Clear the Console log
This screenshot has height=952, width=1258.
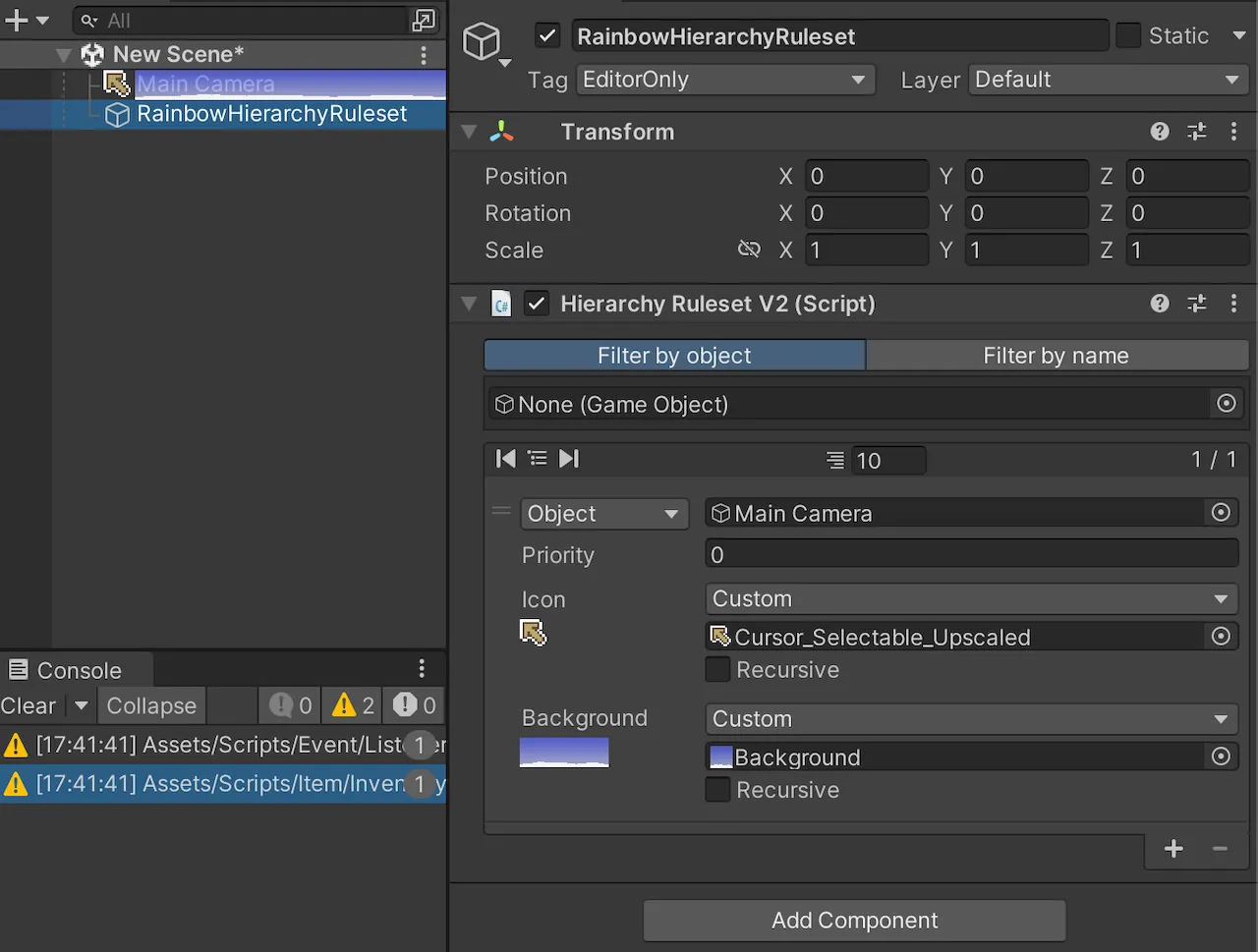click(x=29, y=705)
